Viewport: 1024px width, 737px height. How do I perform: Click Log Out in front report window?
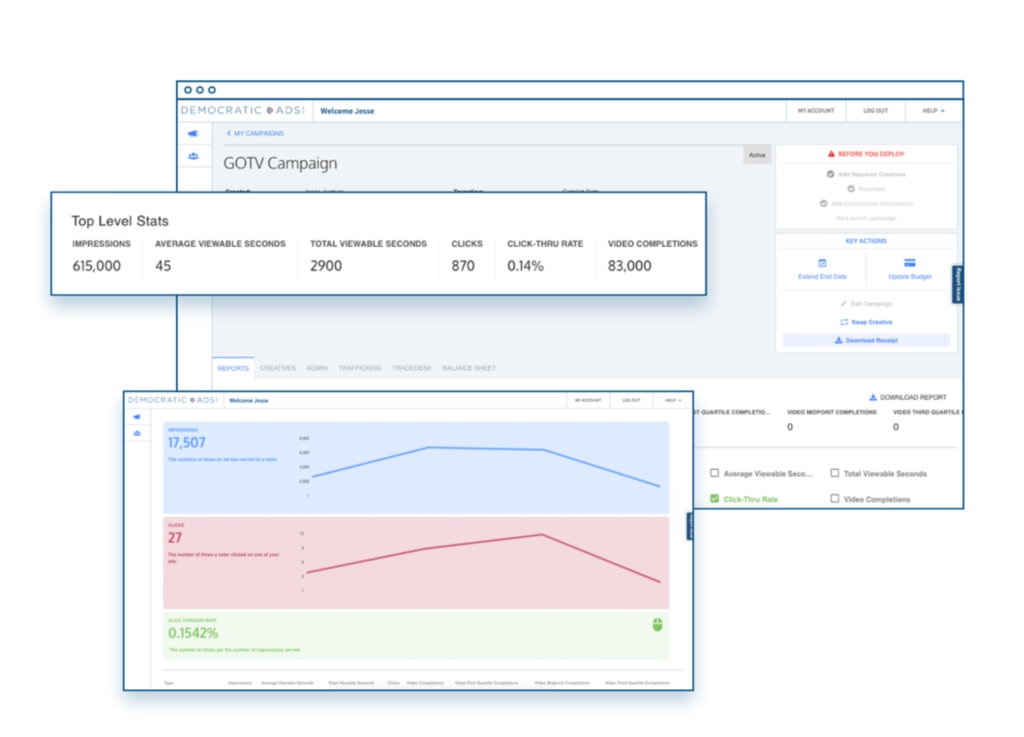pyautogui.click(x=631, y=400)
